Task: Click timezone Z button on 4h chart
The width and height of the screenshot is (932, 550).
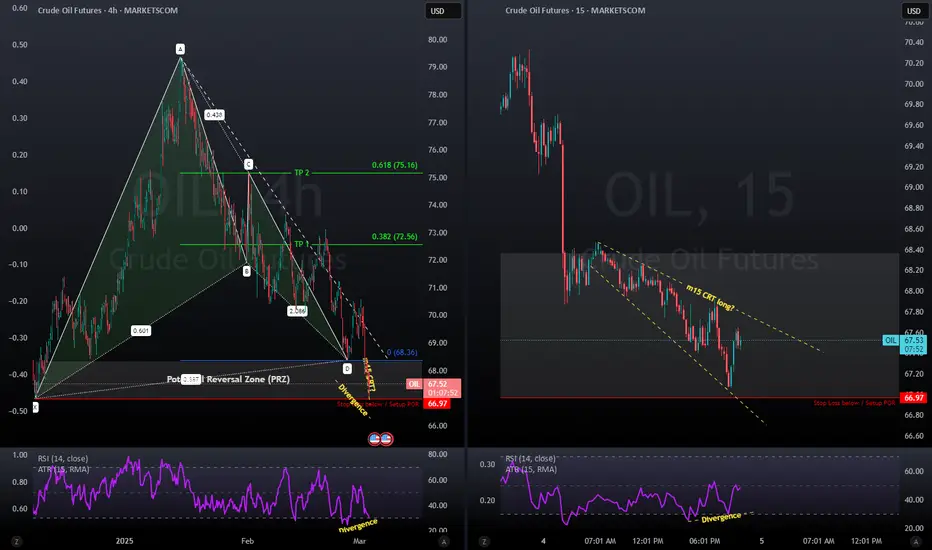Action: (x=17, y=541)
